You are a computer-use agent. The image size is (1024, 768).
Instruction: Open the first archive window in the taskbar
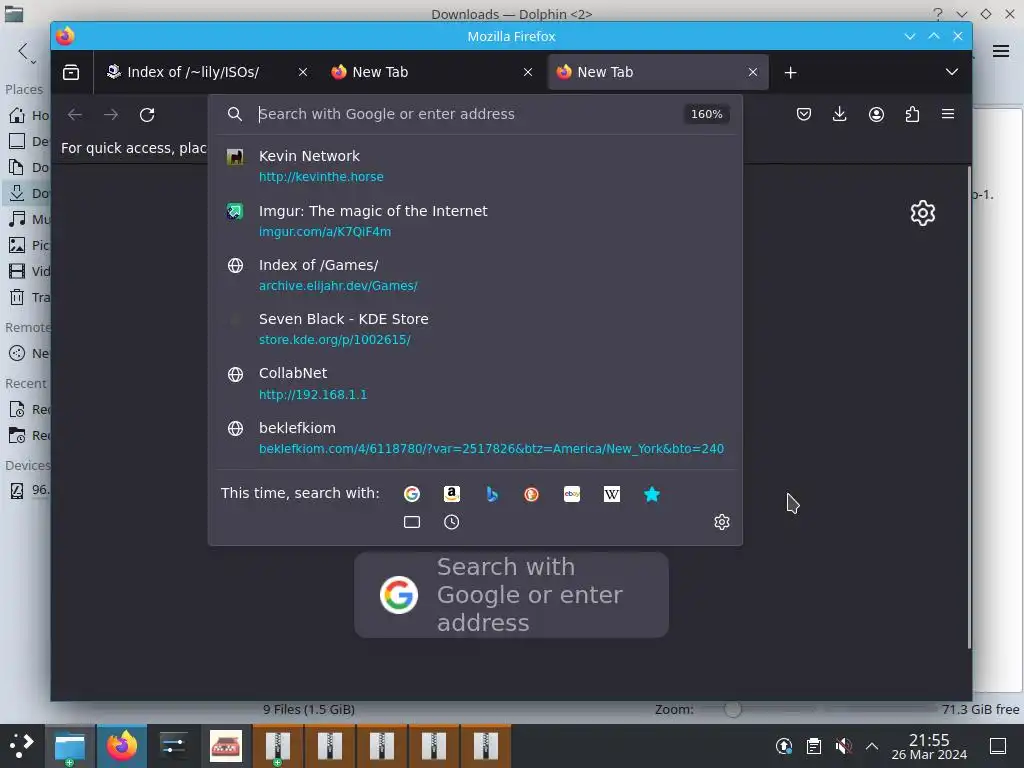[278, 746]
